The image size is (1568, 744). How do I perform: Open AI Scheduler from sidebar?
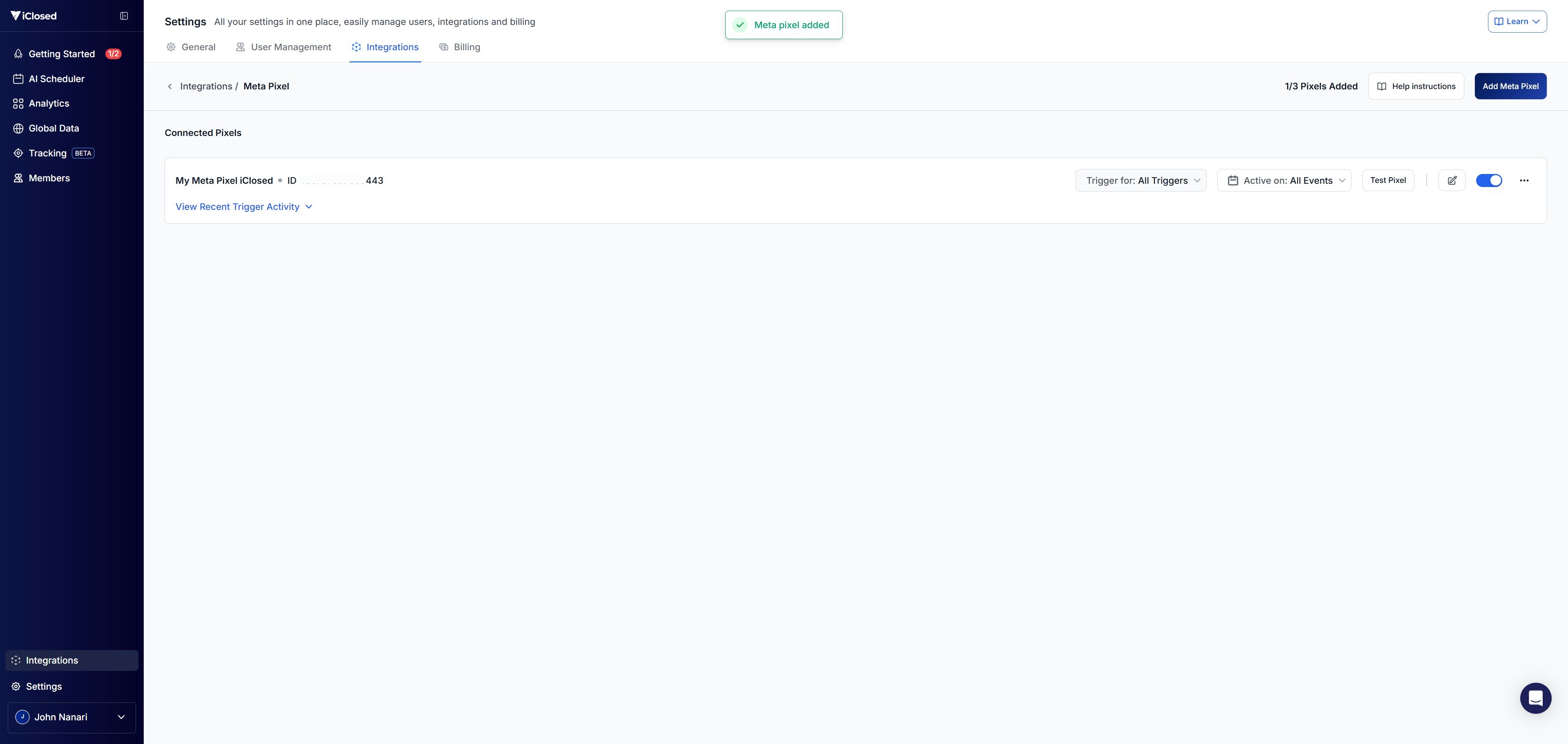click(x=56, y=78)
